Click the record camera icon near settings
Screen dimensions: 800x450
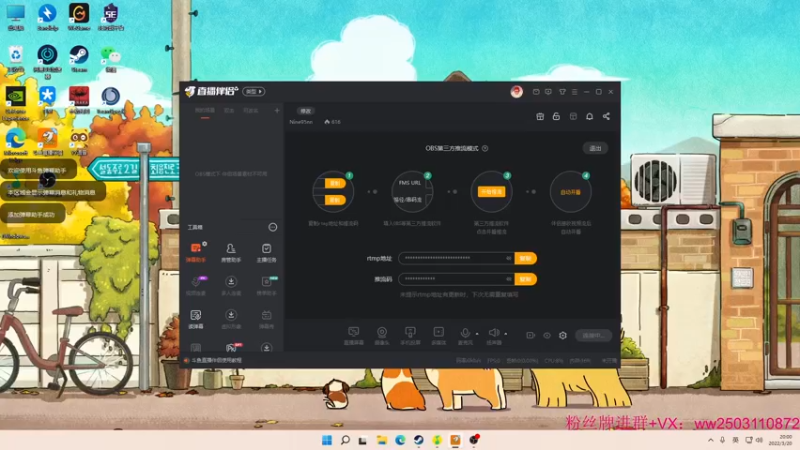coord(531,335)
